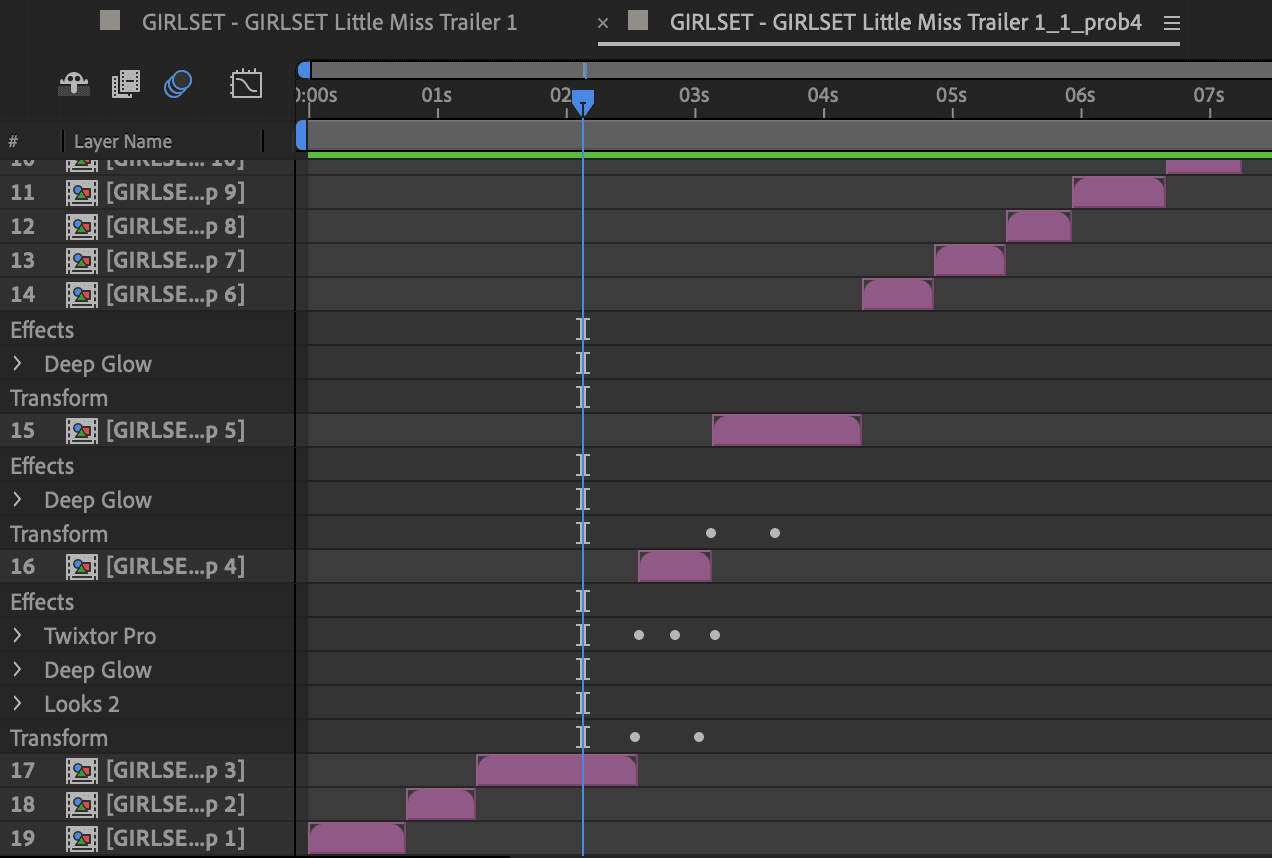
Task: Click the composition icon in the left tab
Action: click(x=109, y=21)
